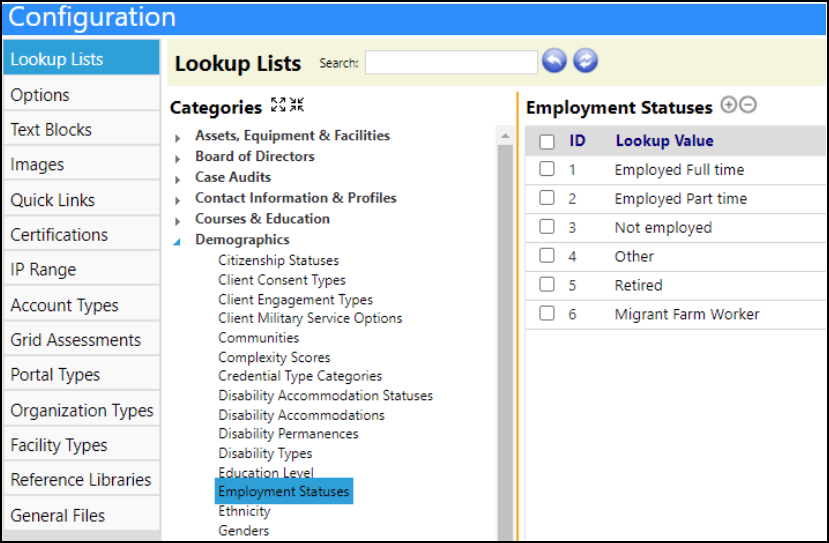Select Disability Permanences in the tree

coord(288,434)
